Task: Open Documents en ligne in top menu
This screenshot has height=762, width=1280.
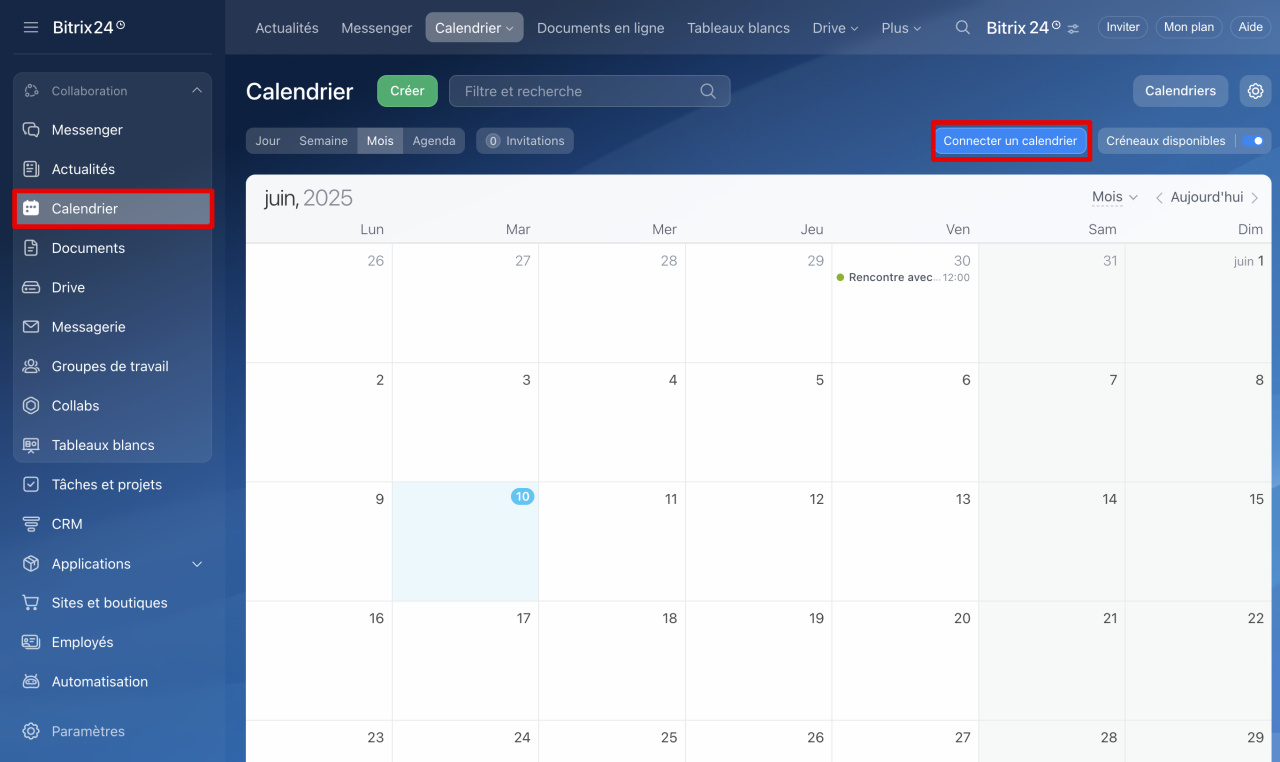Action: click(x=600, y=28)
